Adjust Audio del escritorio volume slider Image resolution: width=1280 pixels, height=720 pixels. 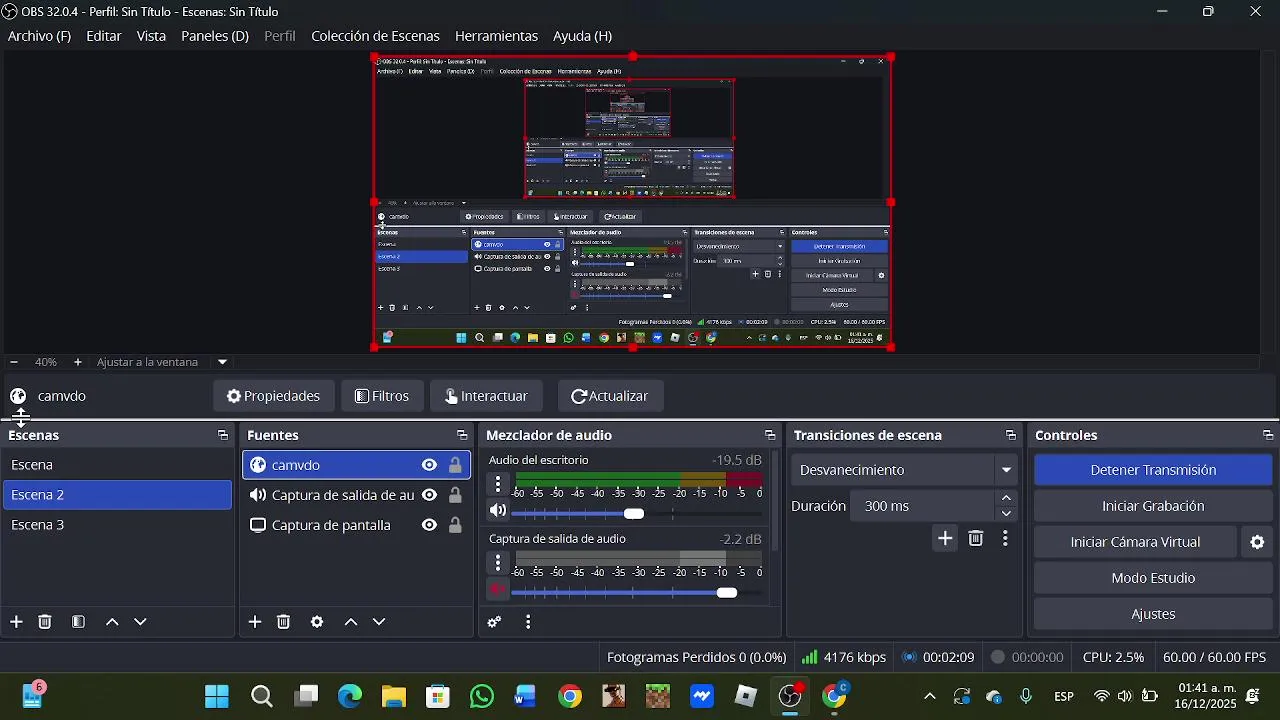(634, 513)
